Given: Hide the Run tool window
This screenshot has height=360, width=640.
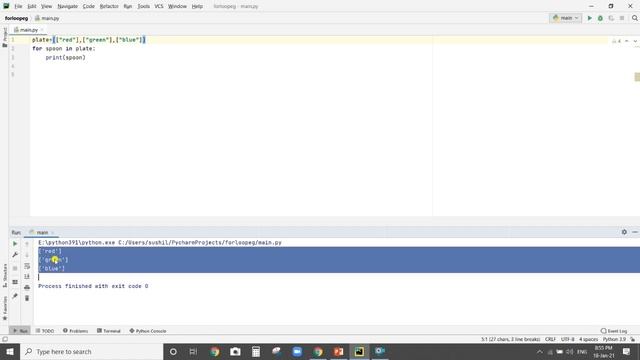Looking at the screenshot, I should click(635, 232).
